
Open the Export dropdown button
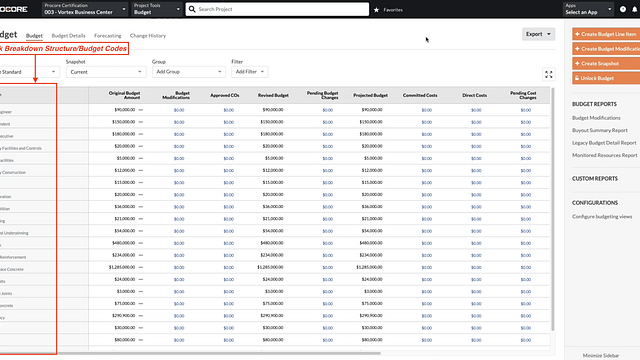pos(538,34)
